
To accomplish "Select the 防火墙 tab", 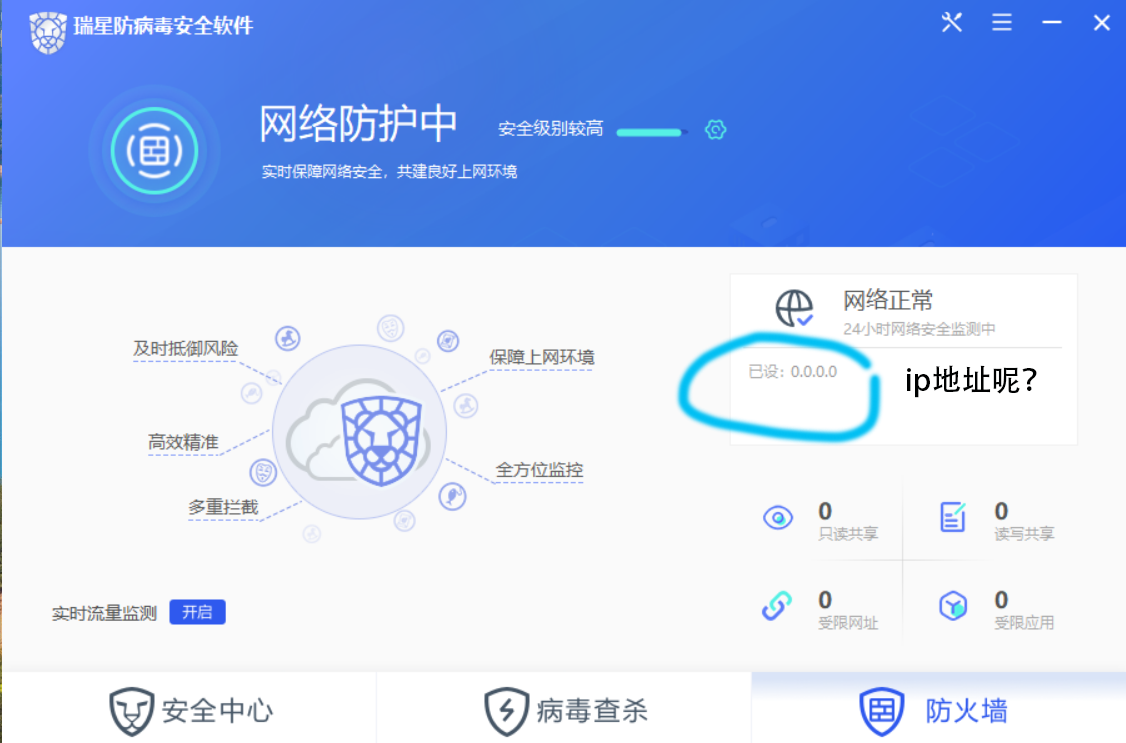I will click(934, 710).
